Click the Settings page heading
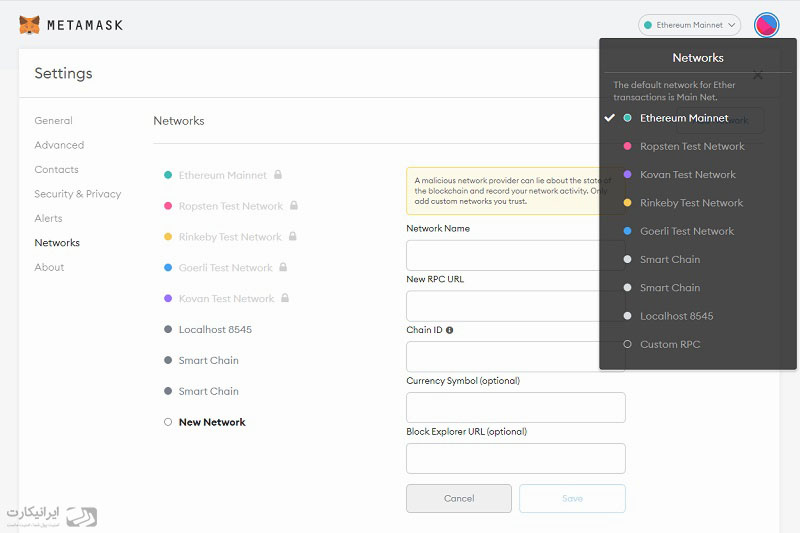The height and width of the screenshot is (533, 800). pos(63,73)
